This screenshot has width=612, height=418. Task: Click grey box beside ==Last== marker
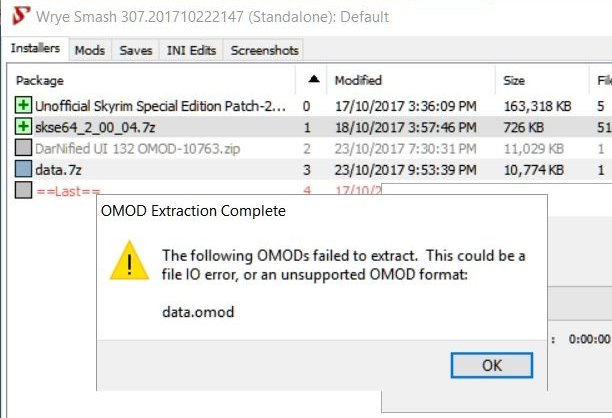click(23, 190)
